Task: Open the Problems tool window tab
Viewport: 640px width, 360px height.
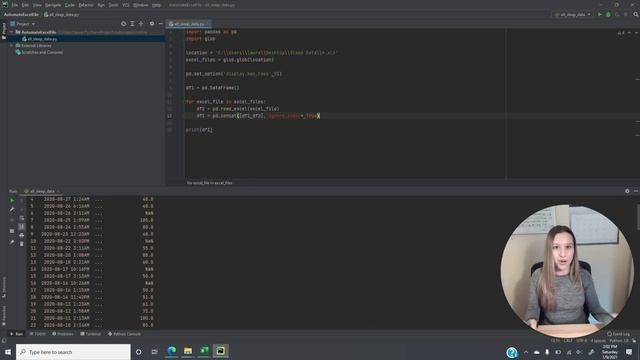Action: click(63, 334)
